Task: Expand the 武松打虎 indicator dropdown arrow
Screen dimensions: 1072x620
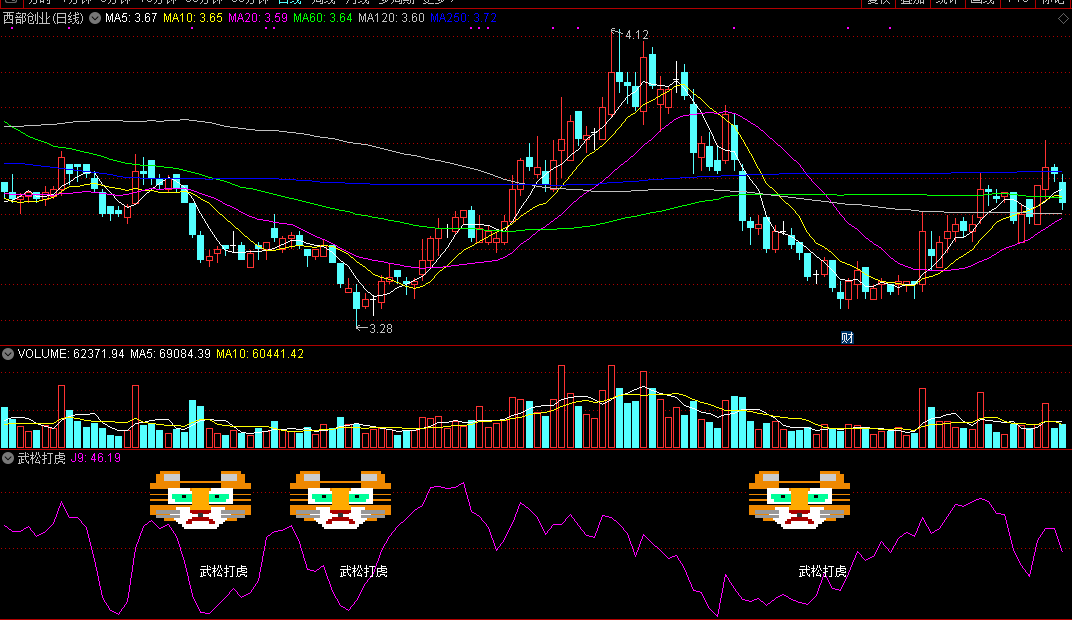Action: (x=8, y=458)
